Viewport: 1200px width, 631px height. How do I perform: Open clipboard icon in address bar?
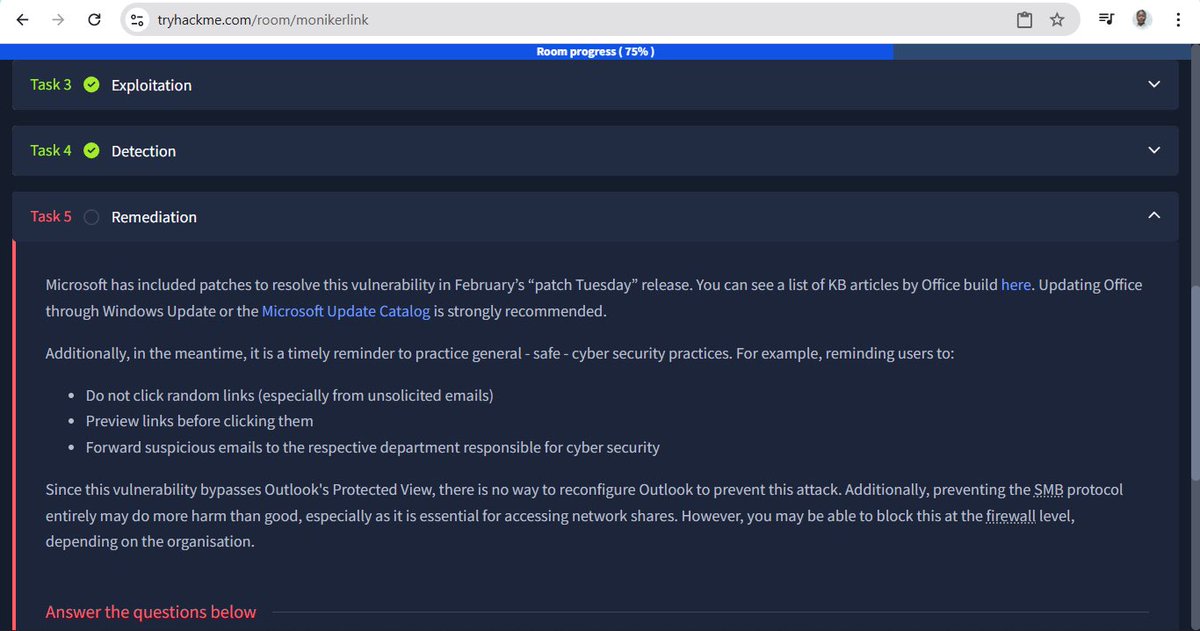coord(1024,19)
